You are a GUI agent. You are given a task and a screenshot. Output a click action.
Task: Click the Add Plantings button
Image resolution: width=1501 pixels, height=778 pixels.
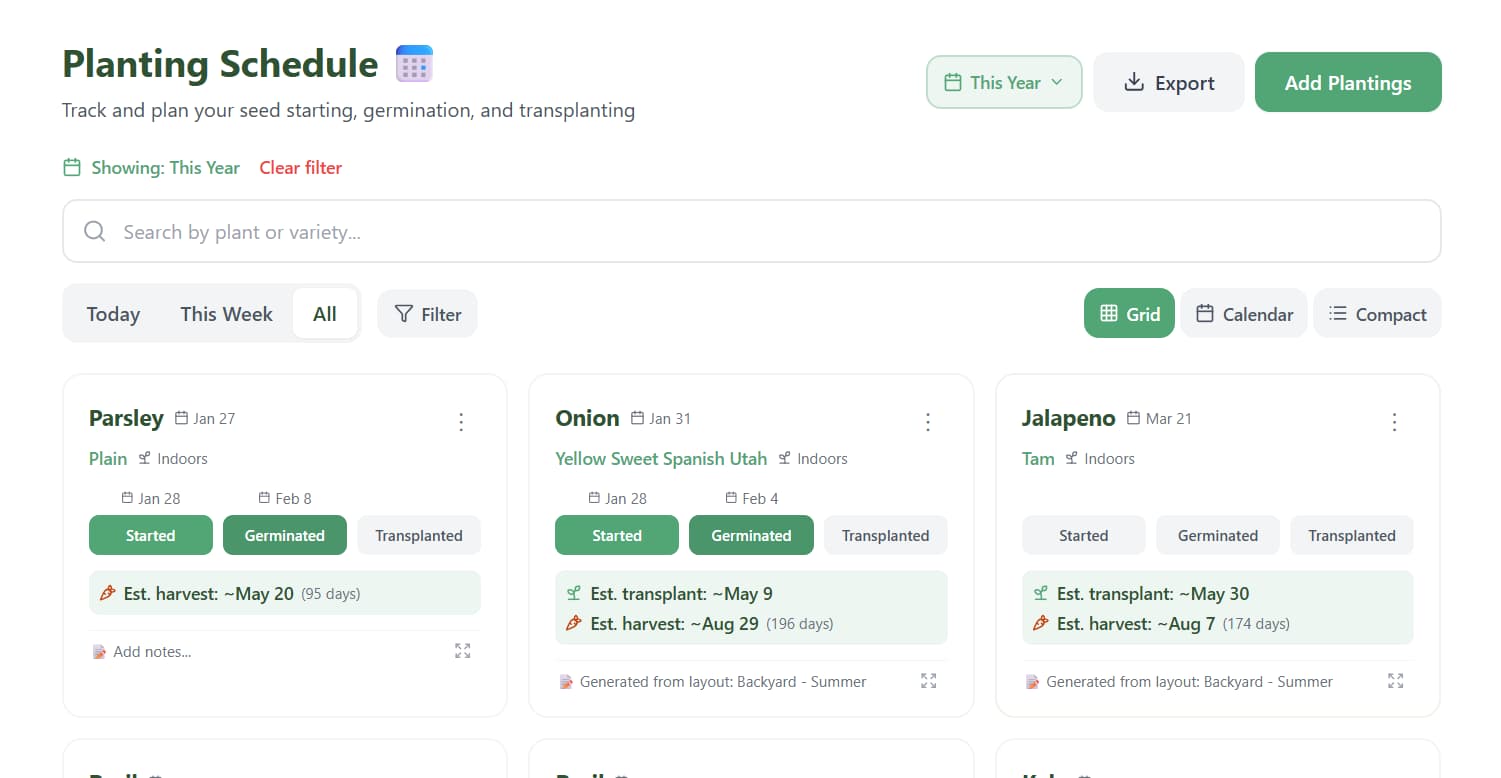pyautogui.click(x=1348, y=82)
